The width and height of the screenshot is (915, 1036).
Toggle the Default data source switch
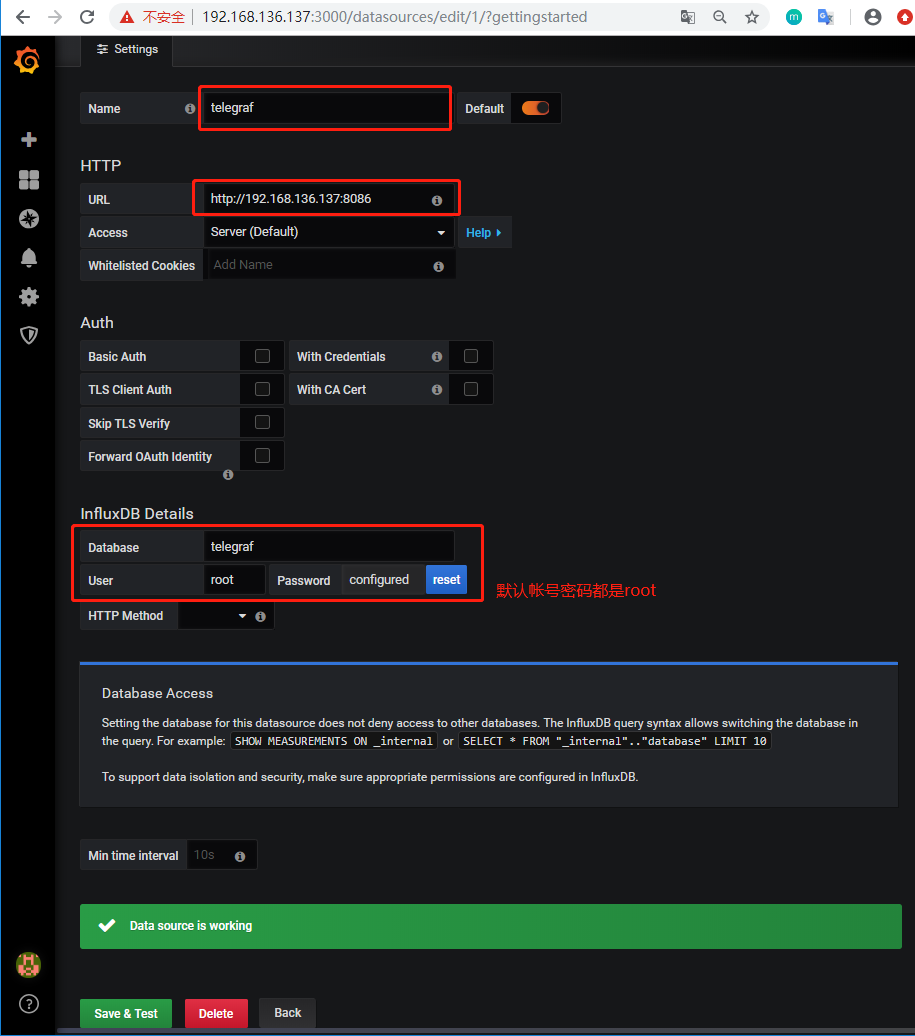click(536, 108)
